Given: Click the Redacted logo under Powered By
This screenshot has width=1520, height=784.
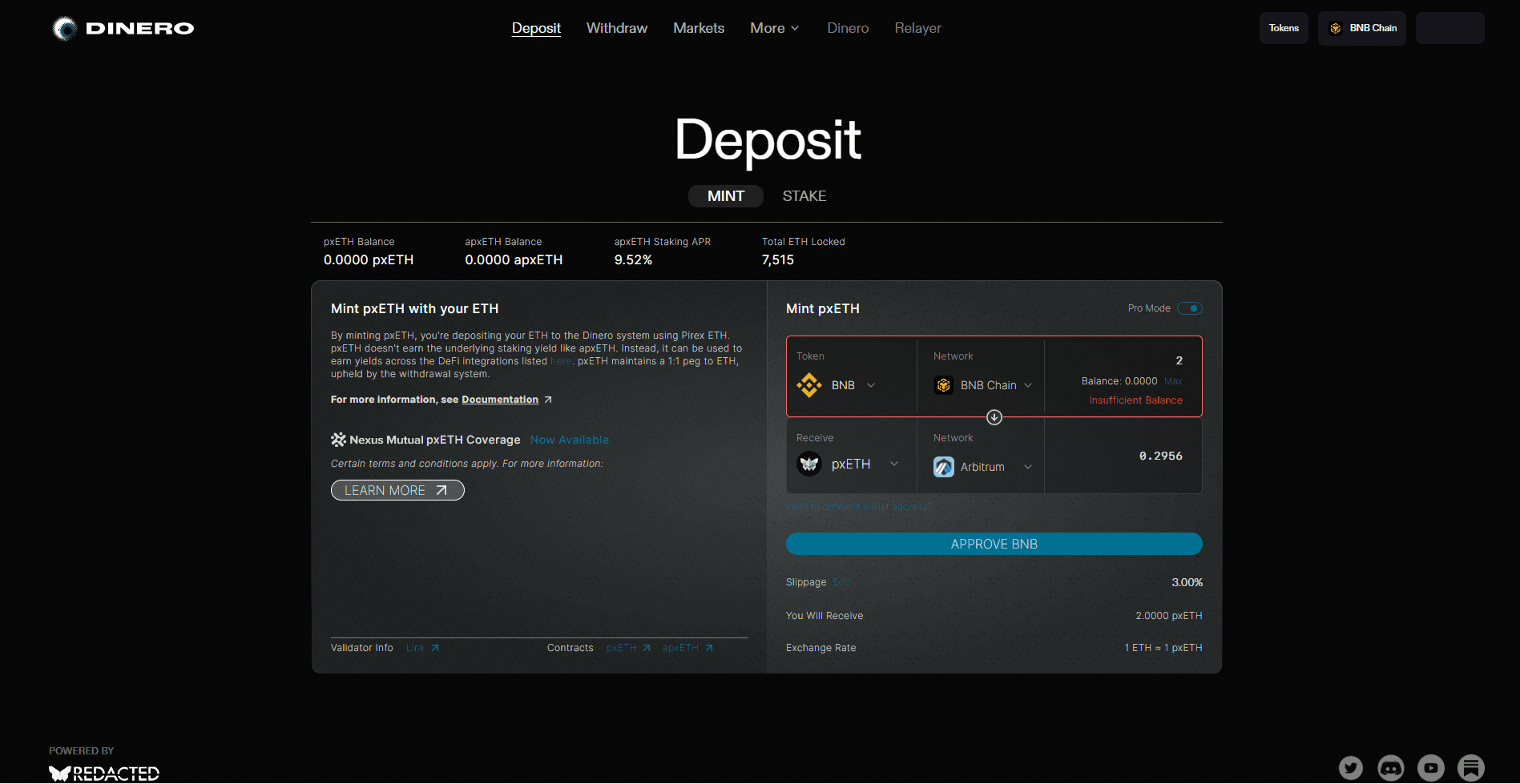Looking at the screenshot, I should click(x=104, y=774).
